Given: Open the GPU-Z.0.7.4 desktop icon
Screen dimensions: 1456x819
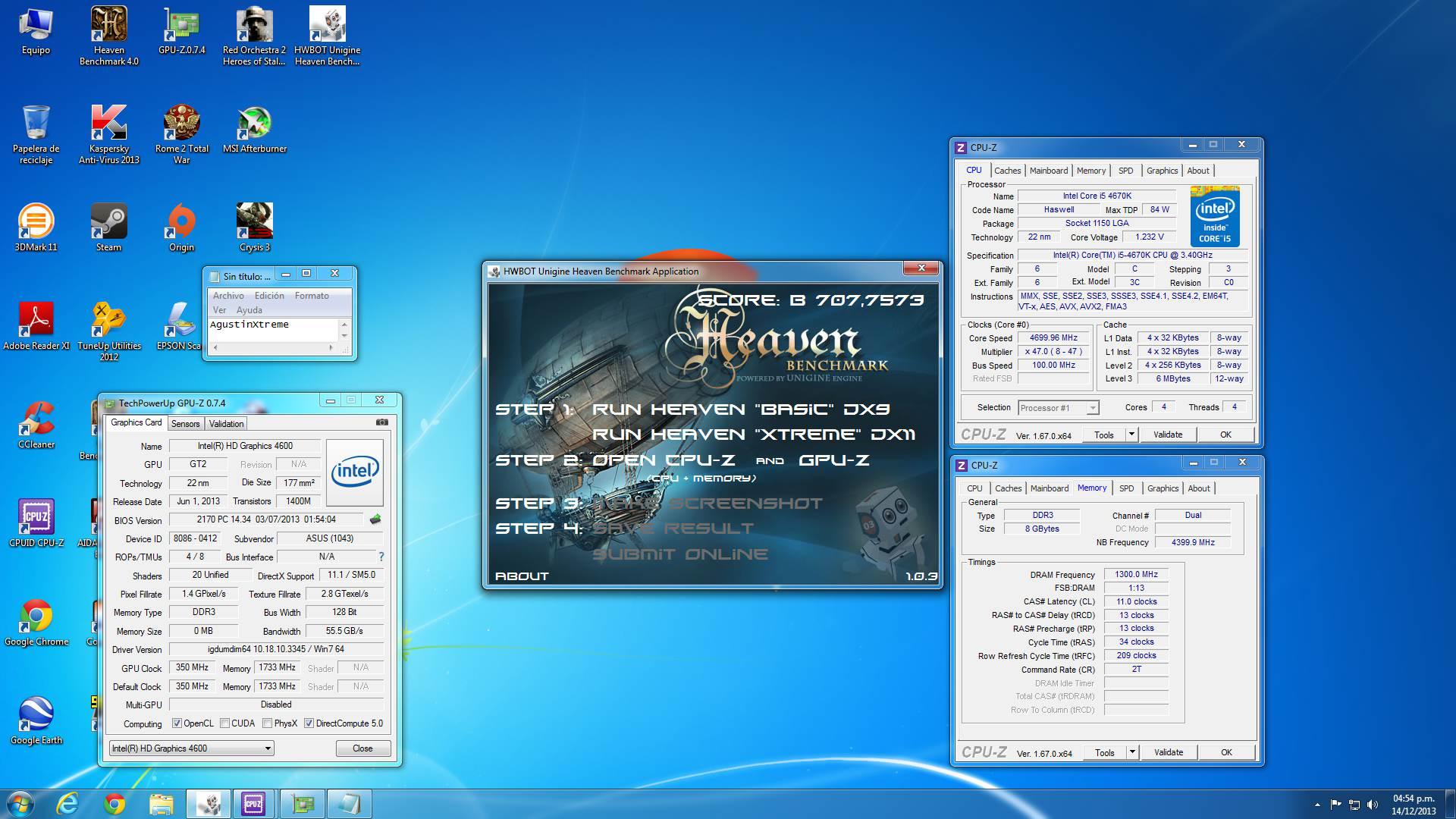Looking at the screenshot, I should 182,32.
